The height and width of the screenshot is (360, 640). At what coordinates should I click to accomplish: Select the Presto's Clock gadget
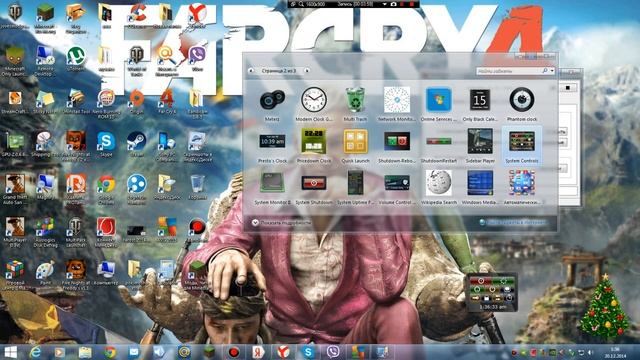(x=272, y=146)
